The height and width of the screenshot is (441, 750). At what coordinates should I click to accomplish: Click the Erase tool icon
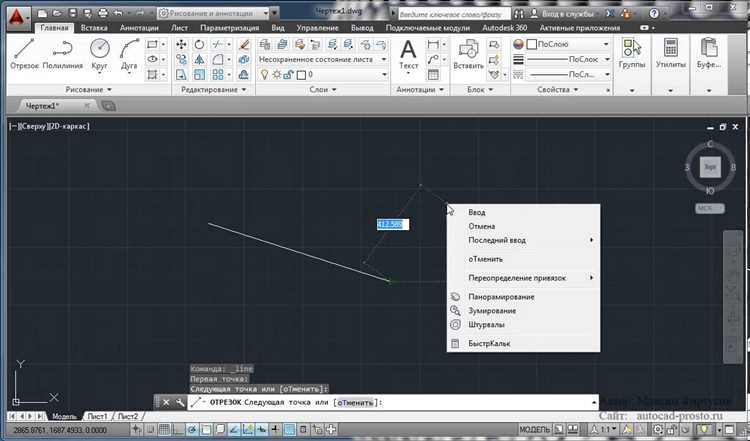pos(243,44)
